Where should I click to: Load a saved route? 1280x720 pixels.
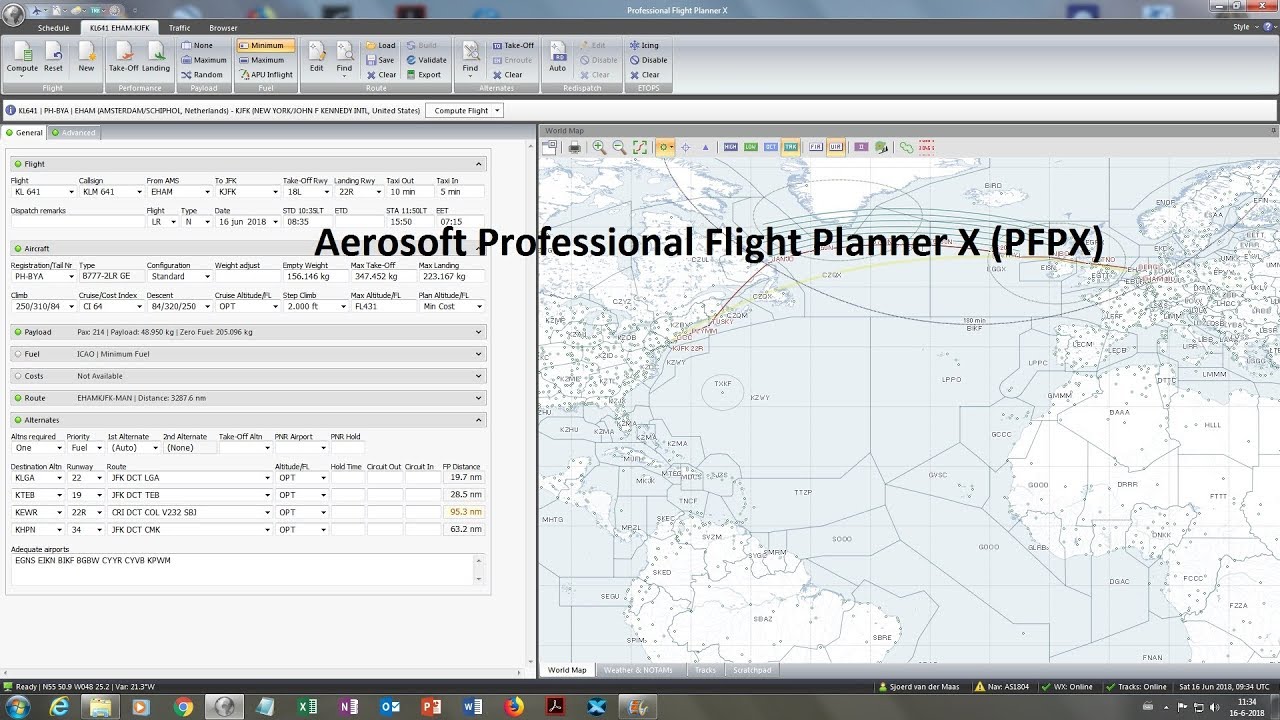tap(380, 46)
